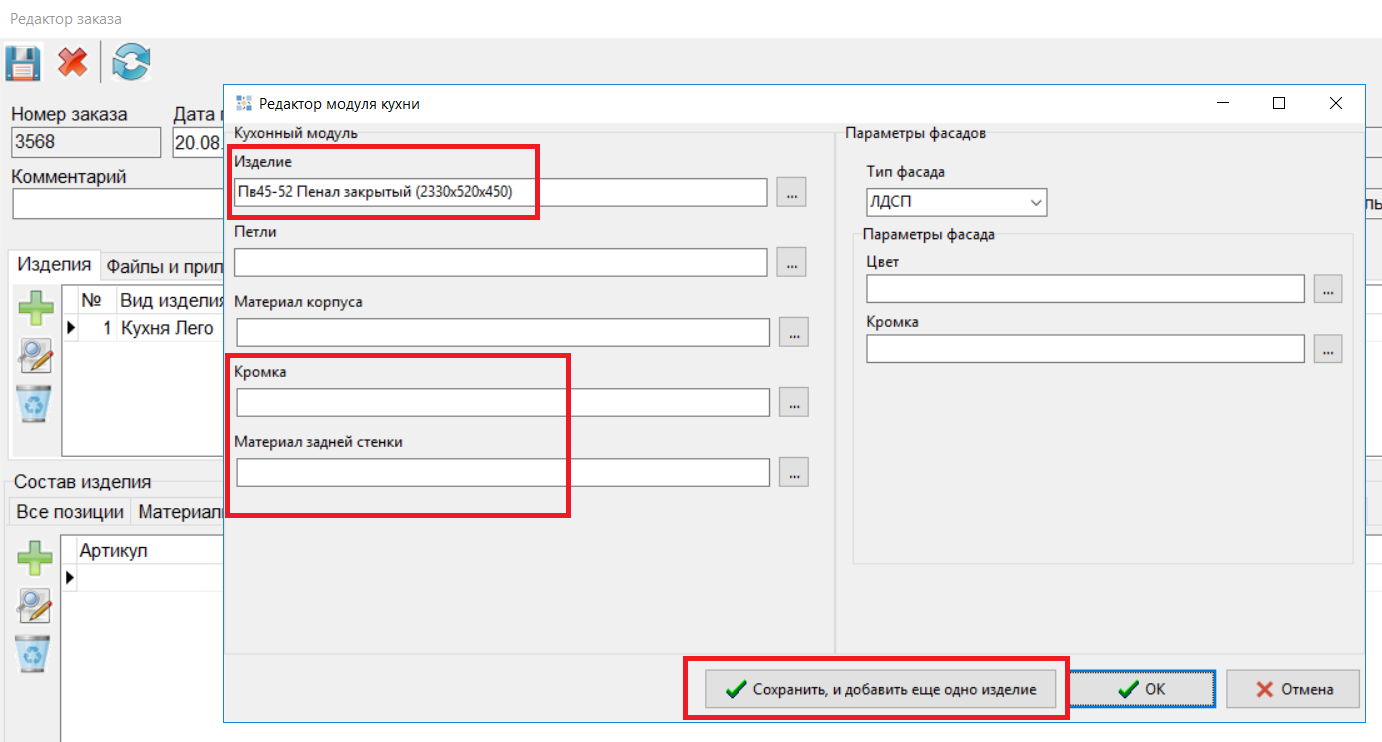
Task: Switch to the Изделия tab
Action: pos(55,265)
